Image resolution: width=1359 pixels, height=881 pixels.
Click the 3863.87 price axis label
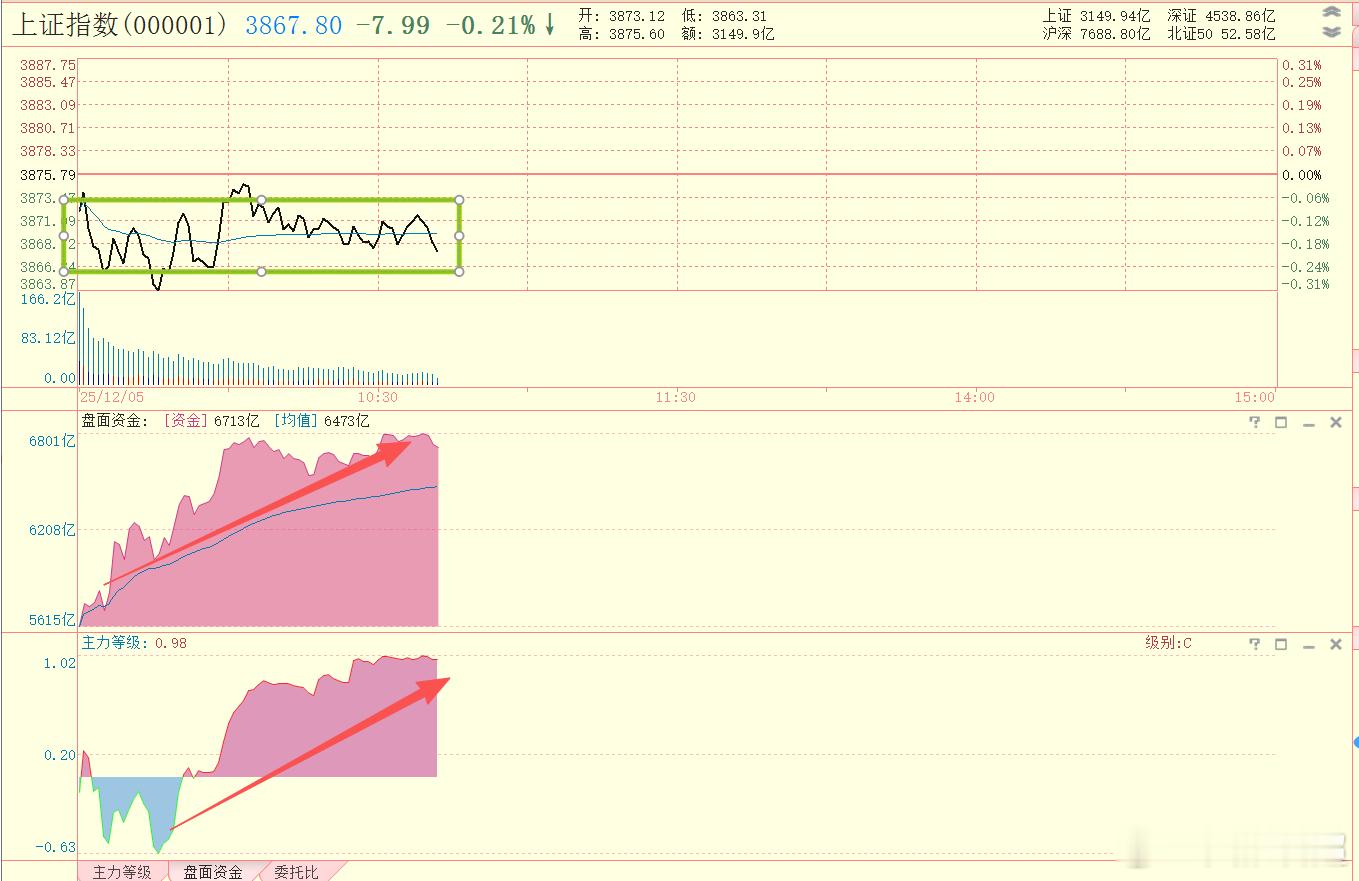[x=48, y=285]
